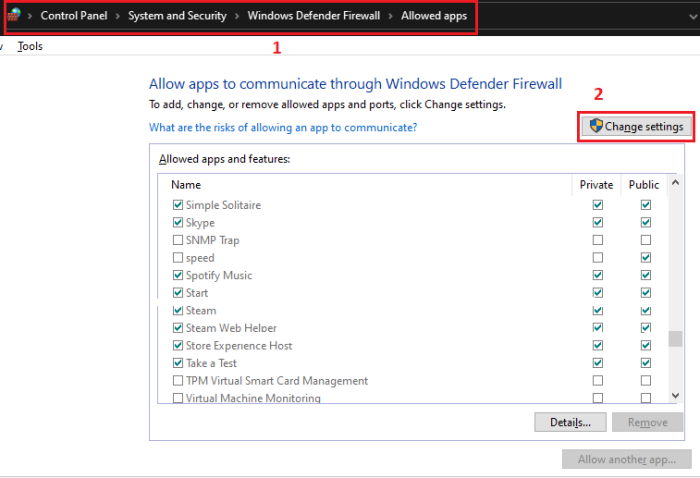This screenshot has width=700, height=478.
Task: Click the Details button
Action: [x=570, y=422]
